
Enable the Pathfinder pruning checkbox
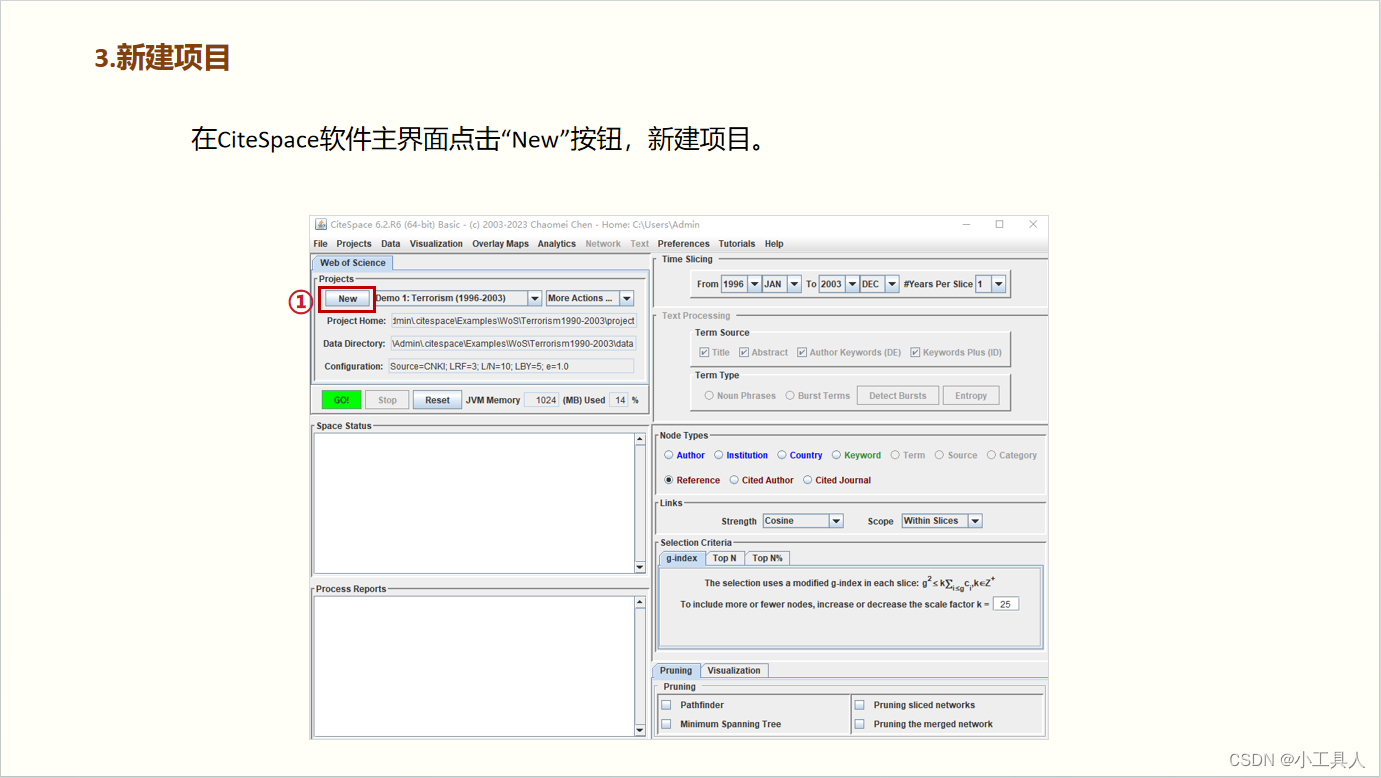[666, 705]
